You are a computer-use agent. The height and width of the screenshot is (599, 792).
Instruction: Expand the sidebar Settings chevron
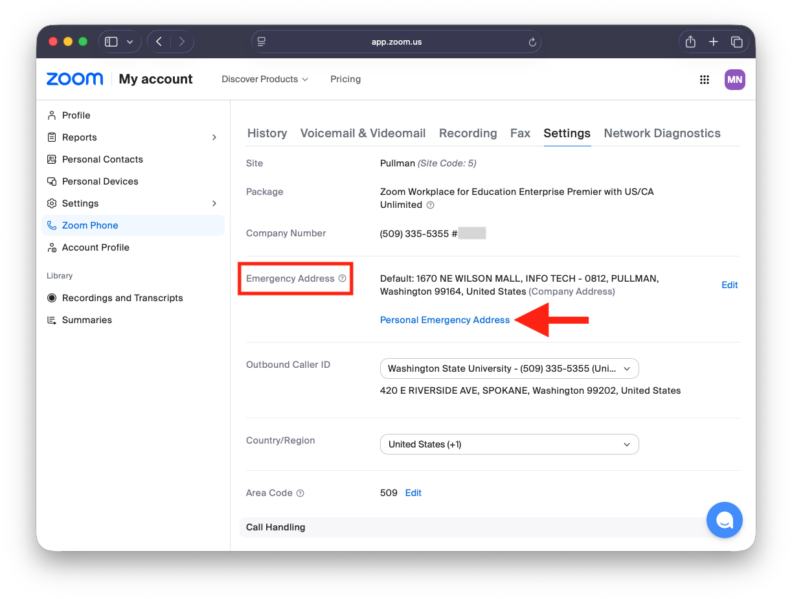(214, 204)
